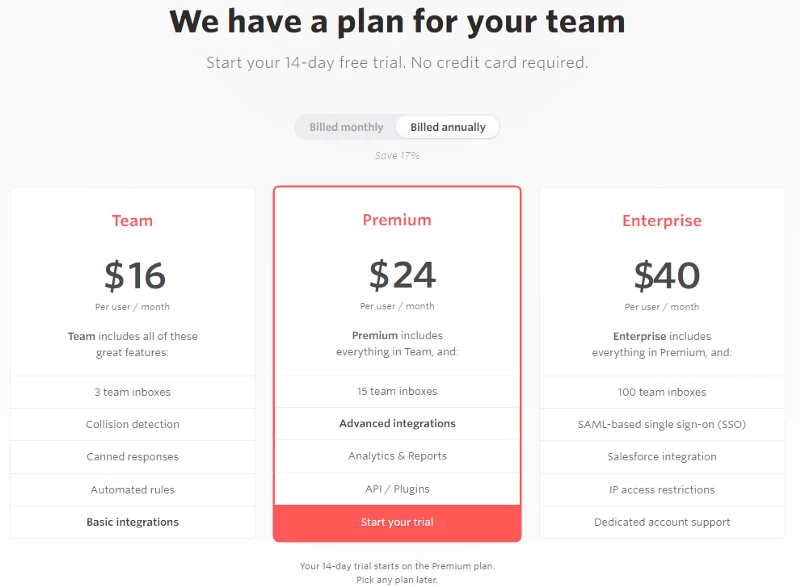Click the $24 Premium price

397,276
